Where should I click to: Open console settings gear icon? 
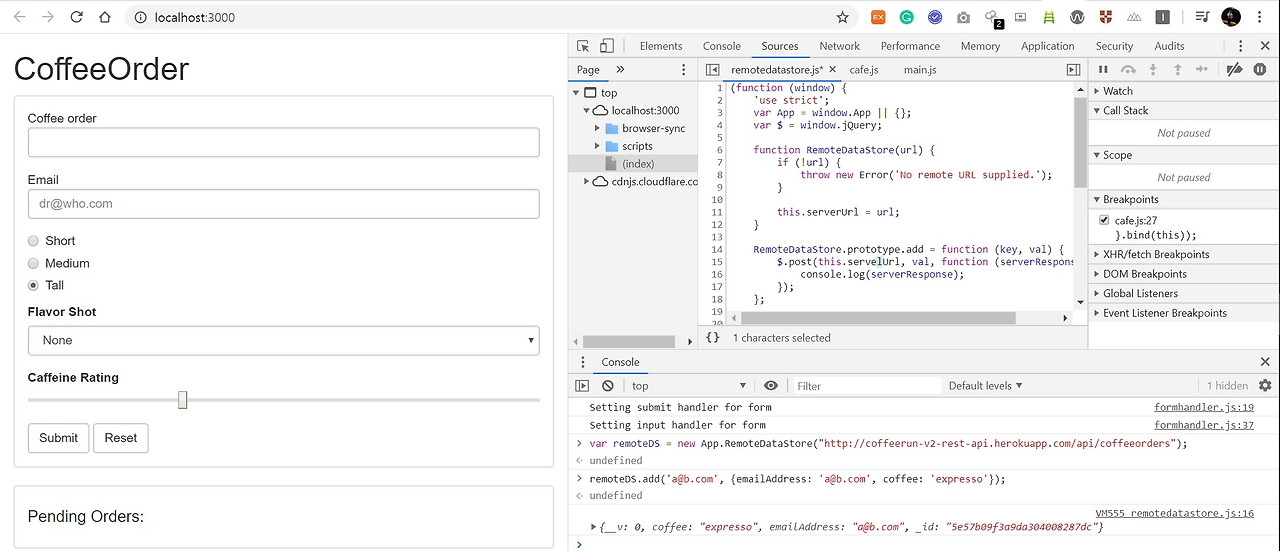pos(1265,386)
